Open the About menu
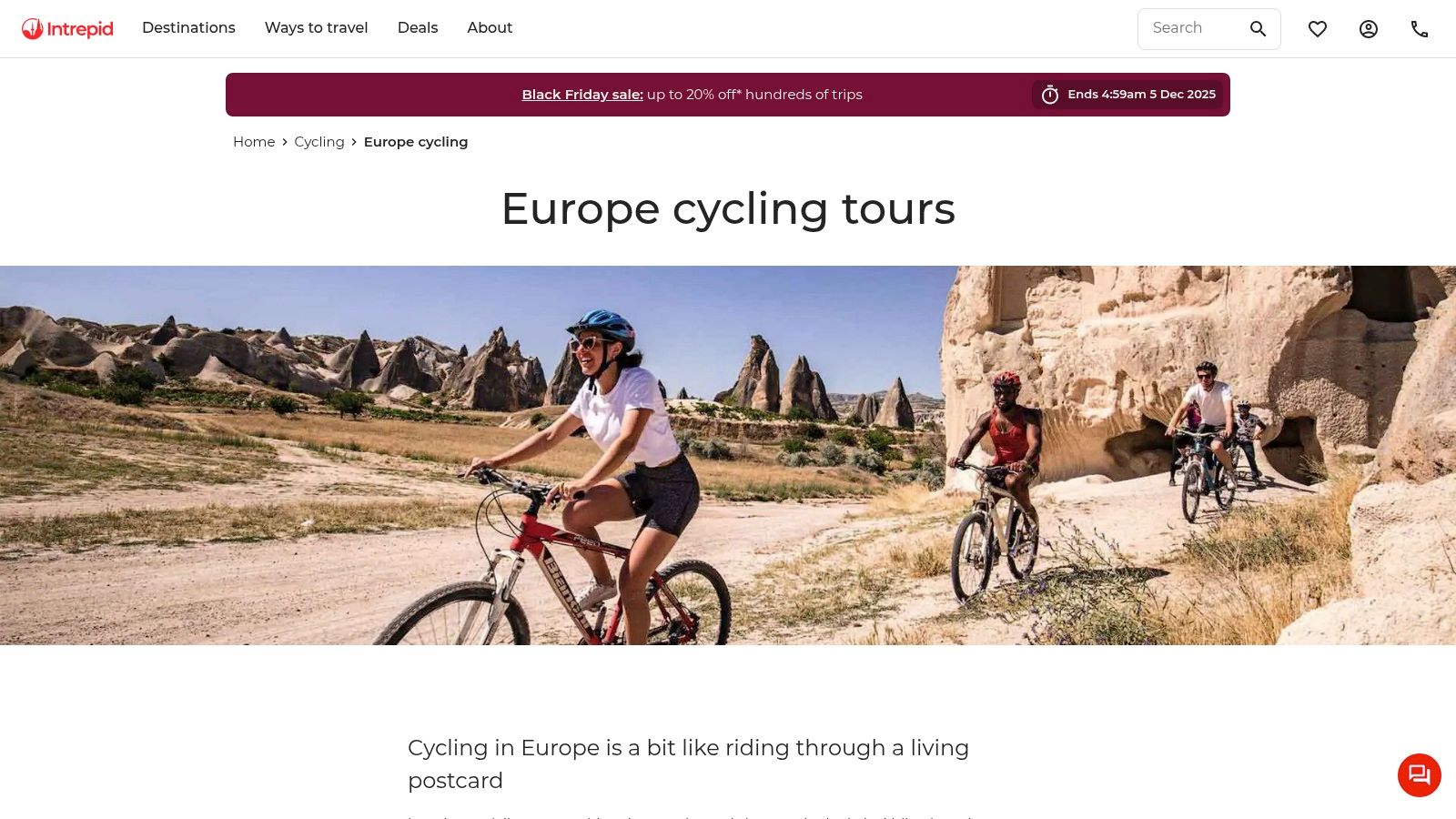This screenshot has width=1456, height=819. point(490,28)
